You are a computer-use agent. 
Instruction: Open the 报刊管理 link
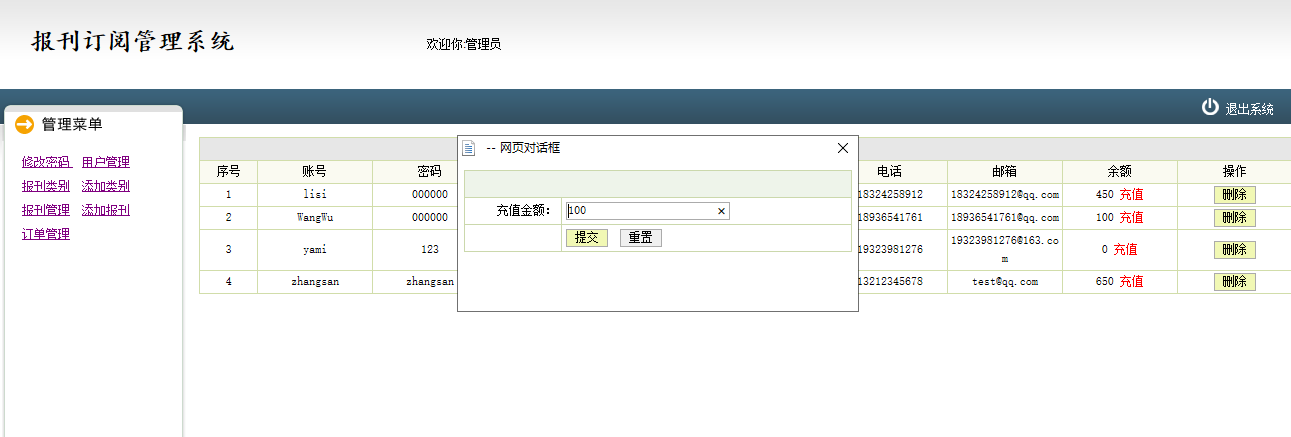[46, 210]
